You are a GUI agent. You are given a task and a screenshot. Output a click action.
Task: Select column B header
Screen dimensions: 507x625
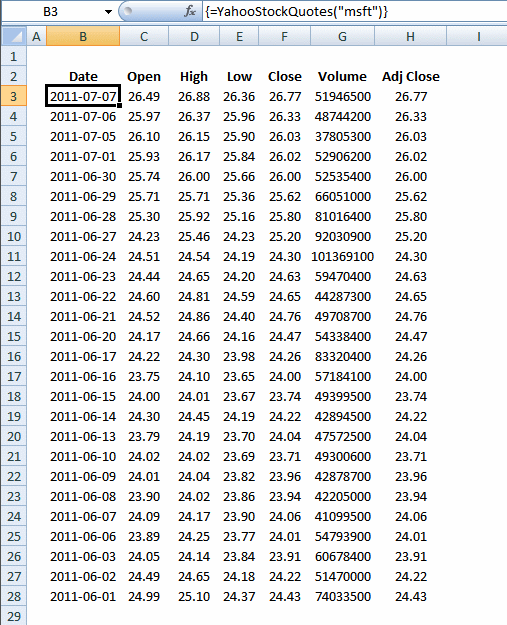point(83,37)
